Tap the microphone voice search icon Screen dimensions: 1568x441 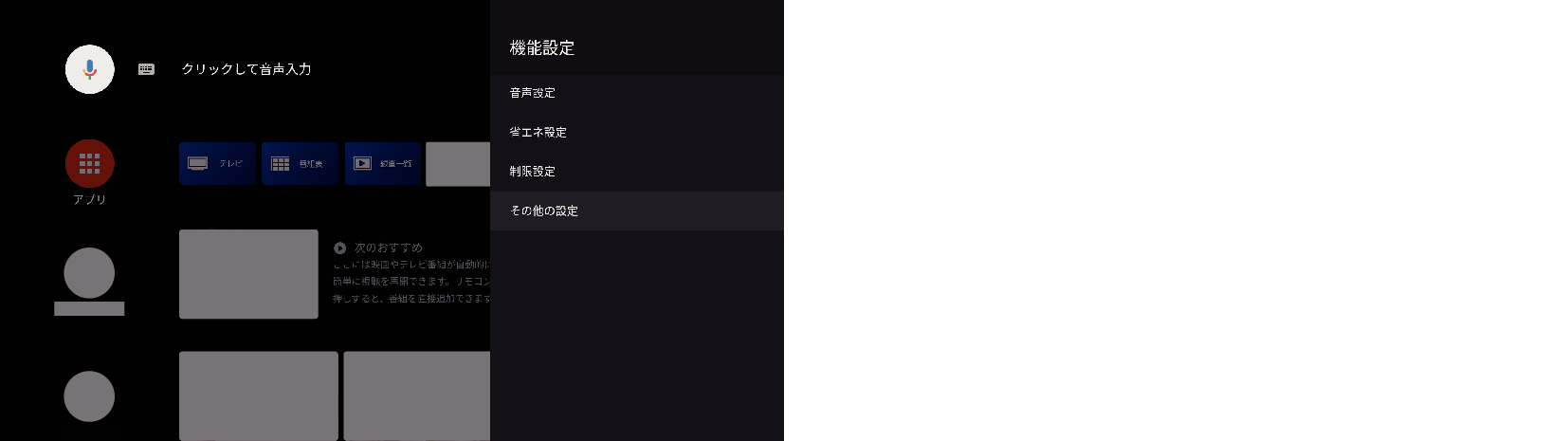pos(90,69)
